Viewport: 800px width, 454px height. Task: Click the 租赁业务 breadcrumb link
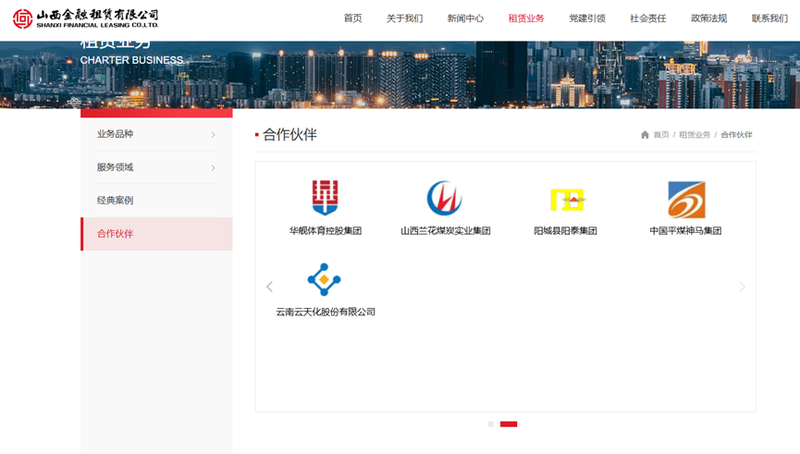pos(694,135)
